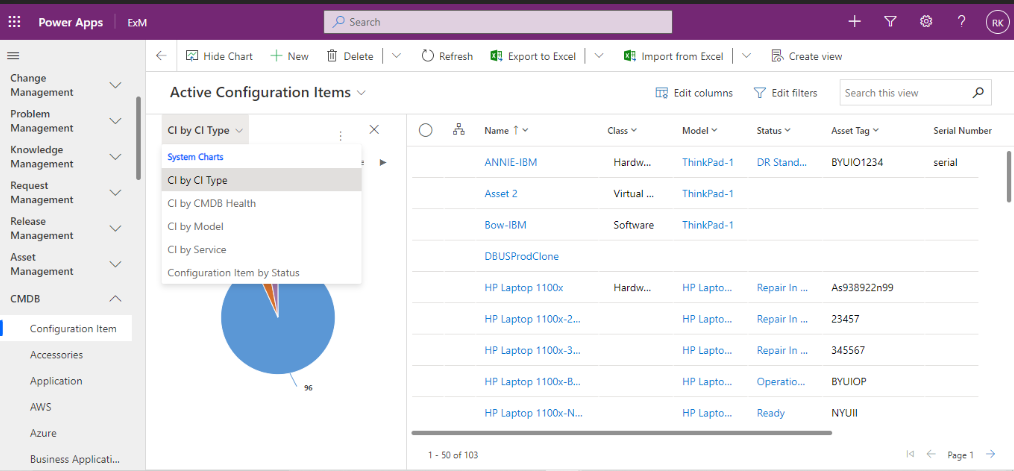
Task: Open Configuration Item in sidebar
Action: click(x=67, y=328)
